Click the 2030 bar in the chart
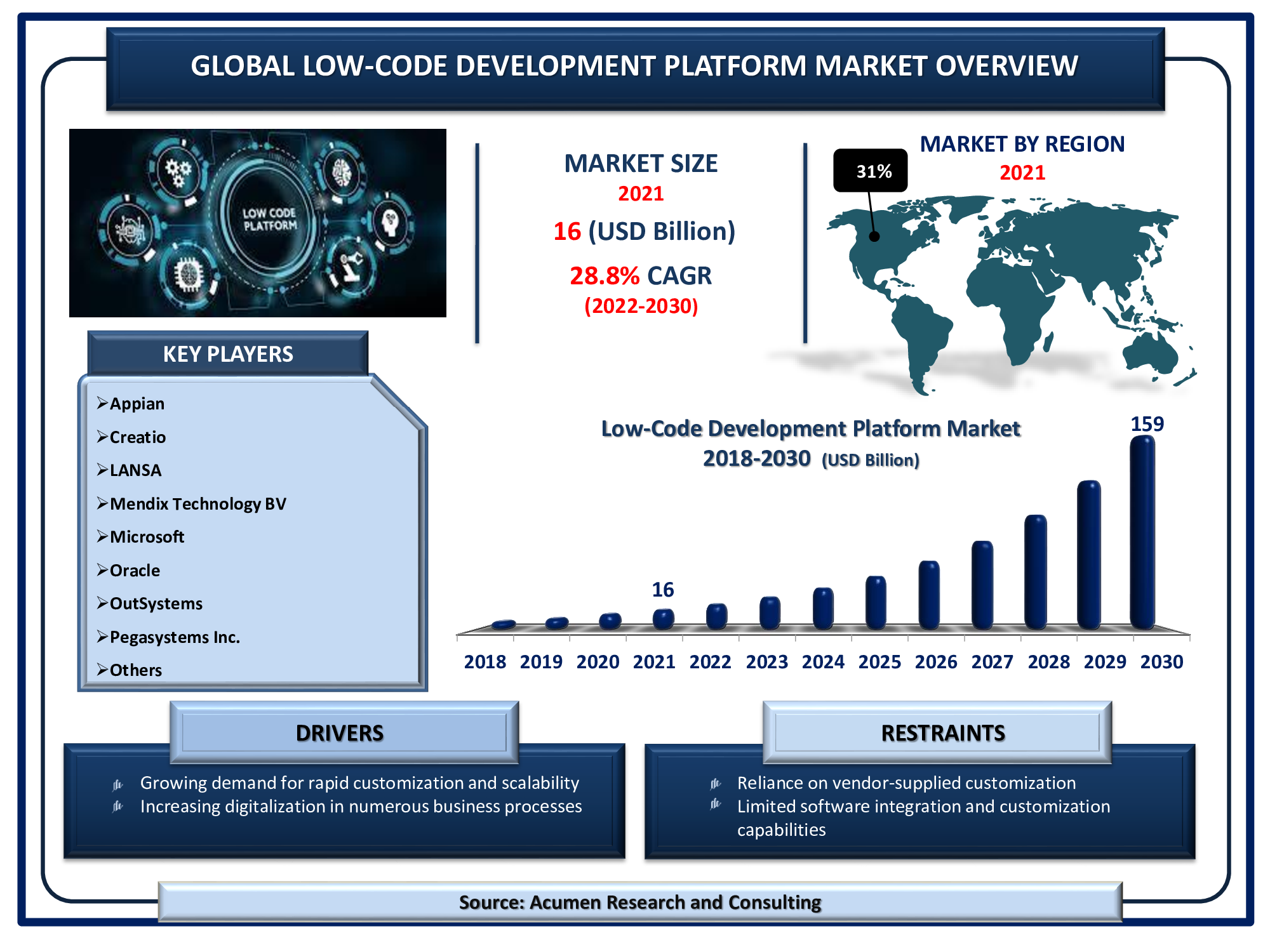 pyautogui.click(x=1142, y=532)
